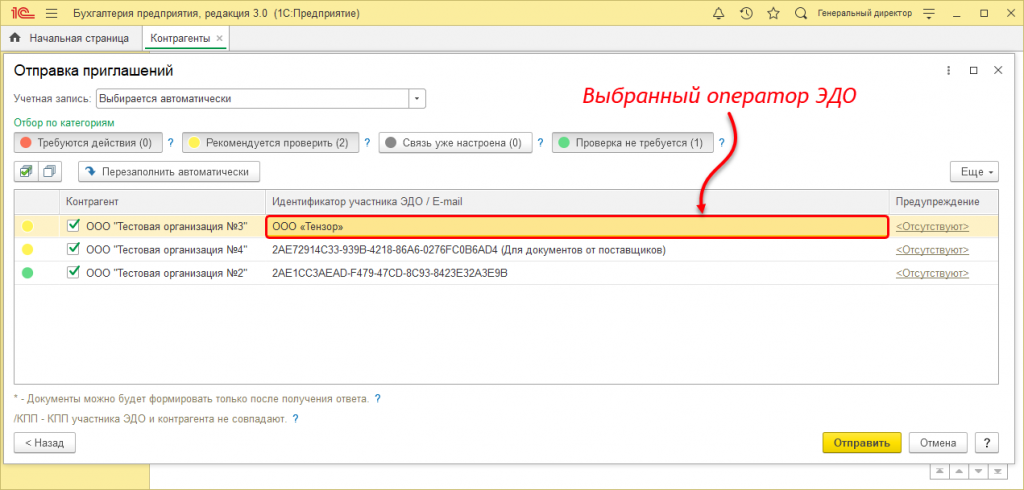Open help next to the 'после получения ответа' note

tap(377, 398)
